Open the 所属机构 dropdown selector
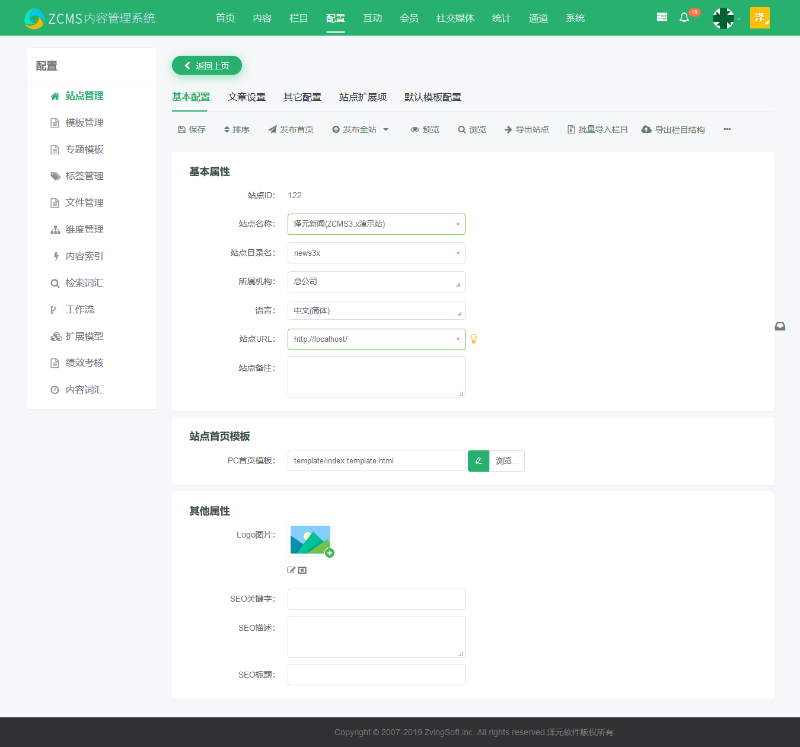This screenshot has width=800, height=747. [376, 282]
